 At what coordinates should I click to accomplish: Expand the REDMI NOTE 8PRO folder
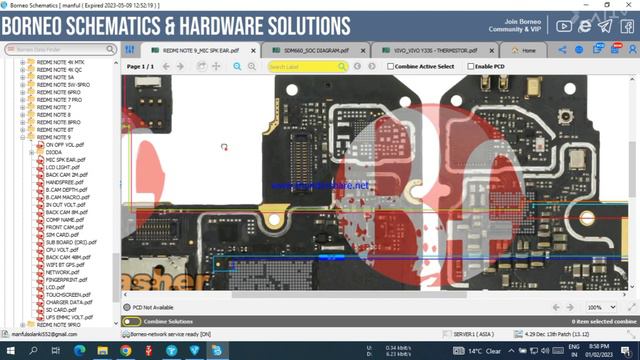(22, 122)
